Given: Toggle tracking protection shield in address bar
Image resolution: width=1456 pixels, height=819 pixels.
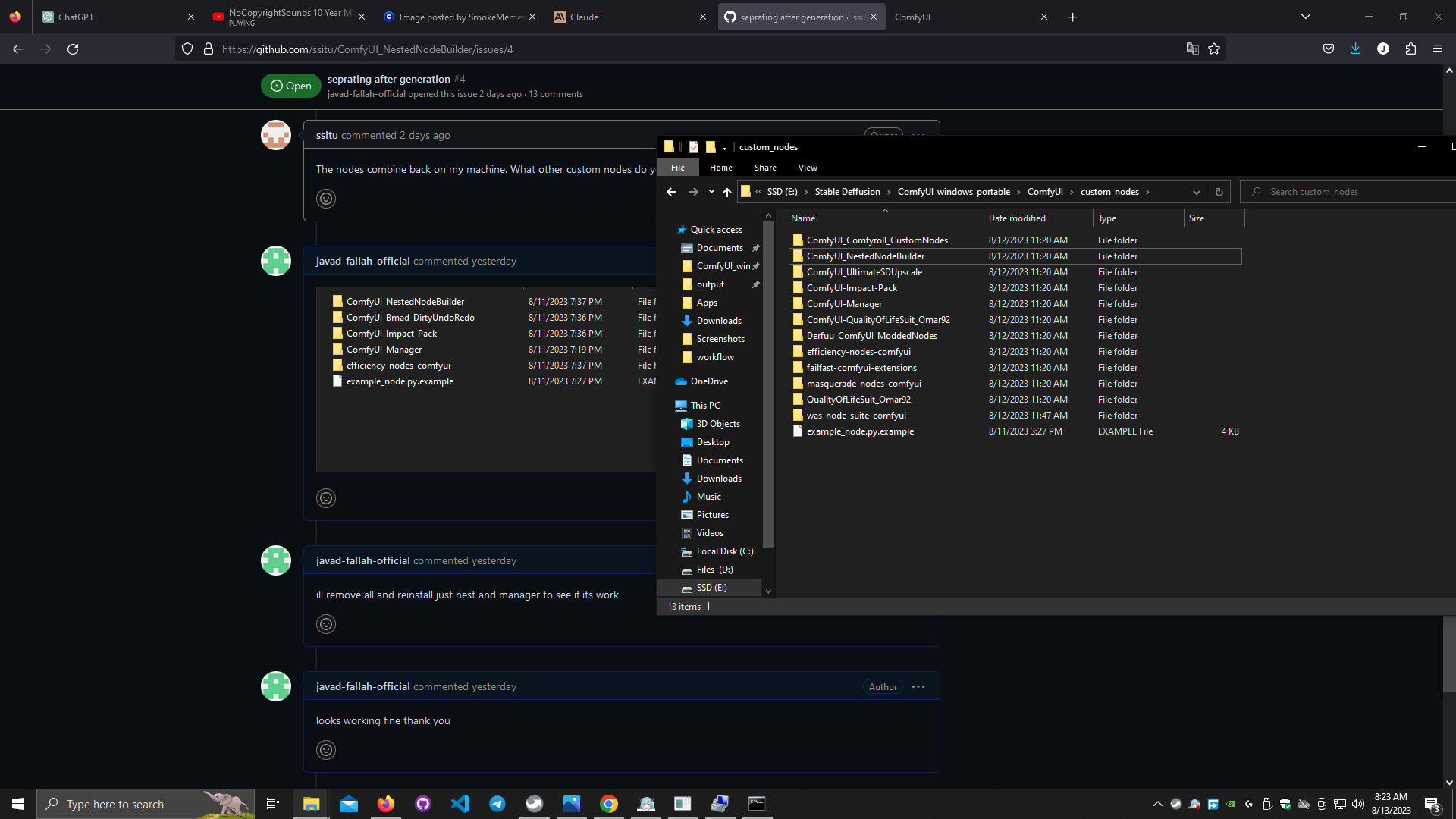Looking at the screenshot, I should (187, 49).
